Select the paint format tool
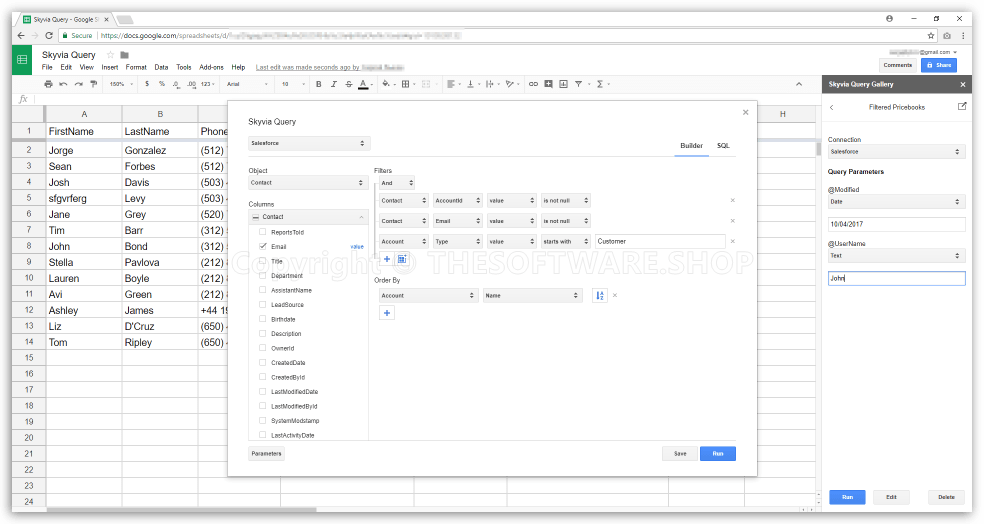 [x=94, y=84]
